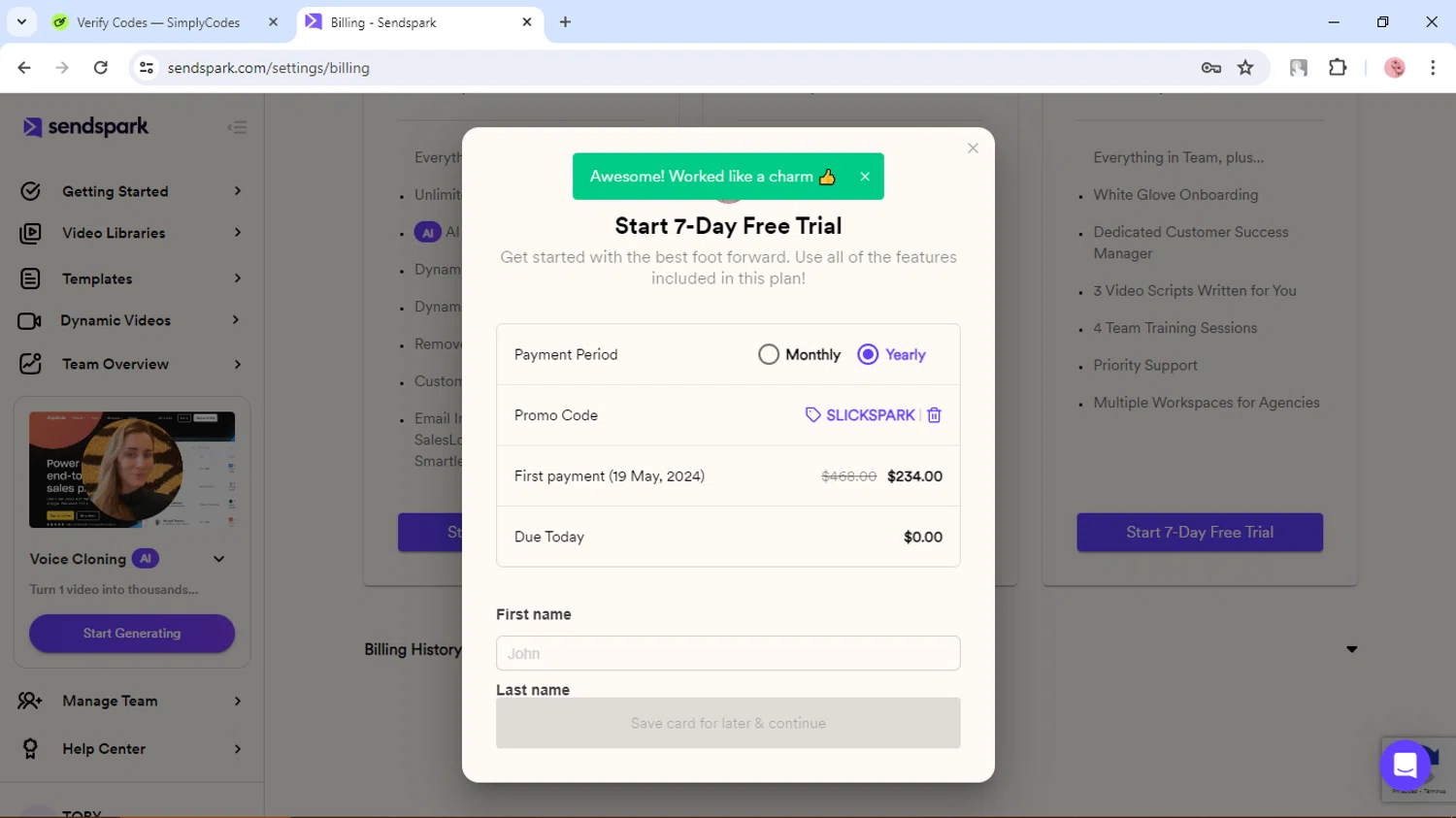1456x818 pixels.
Task: Click the Templates icon
Action: [30, 278]
